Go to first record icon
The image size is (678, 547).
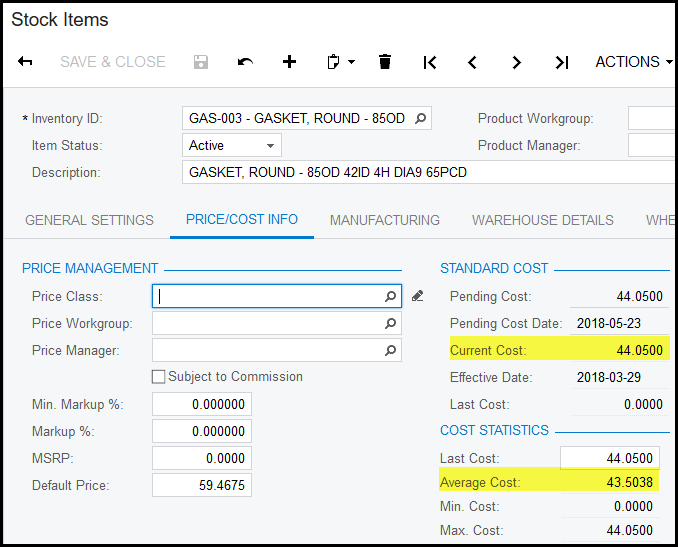coord(430,62)
